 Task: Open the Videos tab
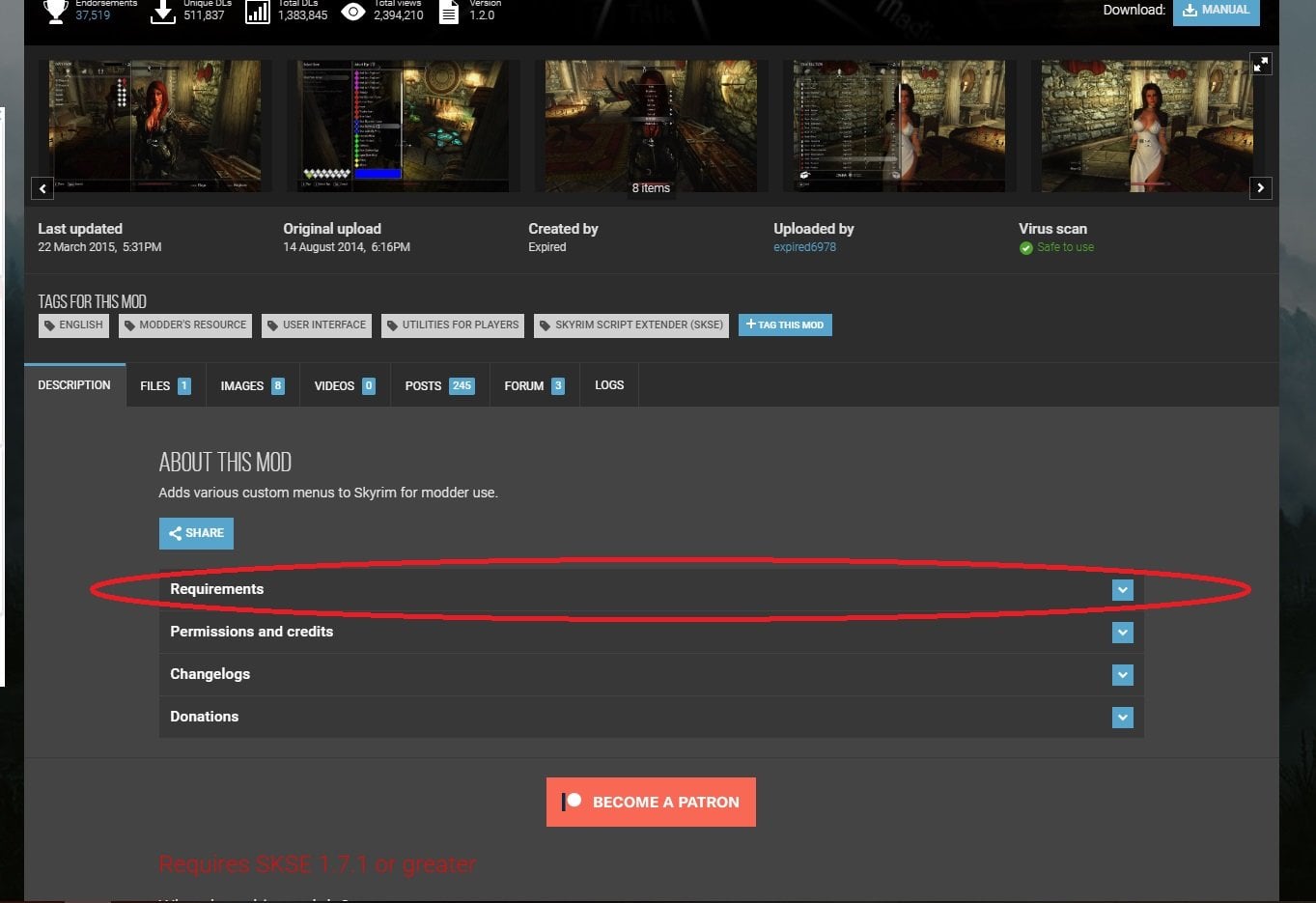pyautogui.click(x=345, y=385)
